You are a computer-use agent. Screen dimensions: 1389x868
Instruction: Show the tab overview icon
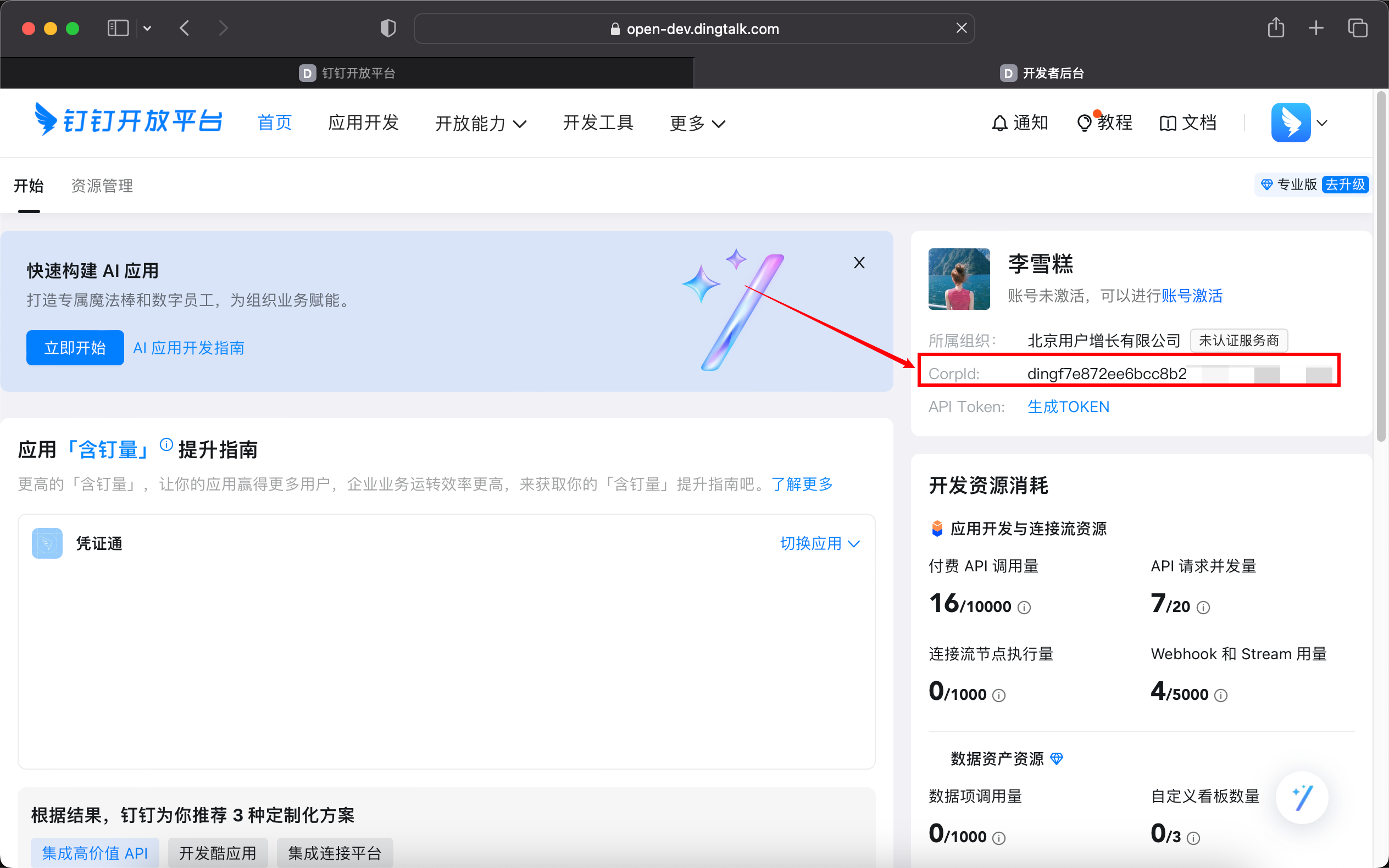click(1358, 28)
